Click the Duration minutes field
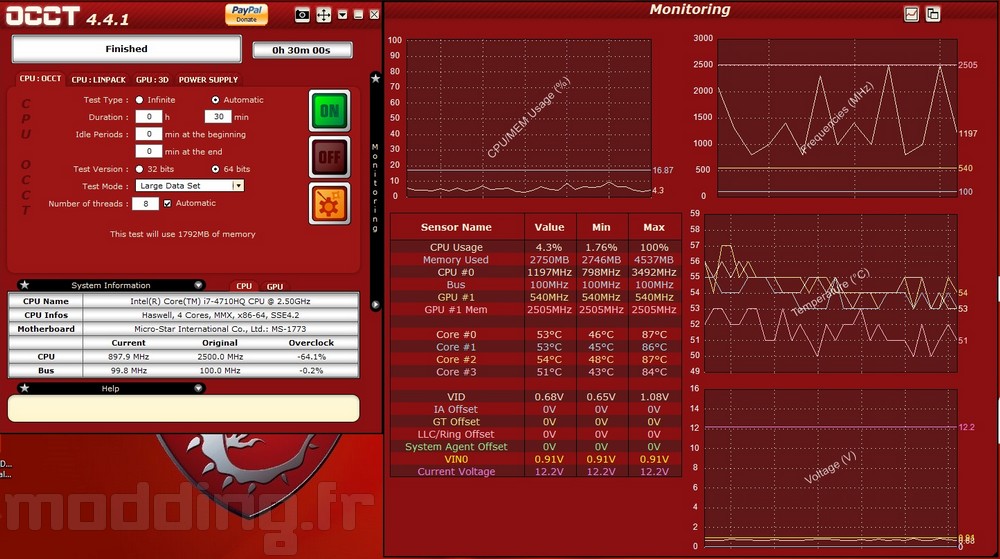Screen dimensions: 1000x559 (x=217, y=117)
